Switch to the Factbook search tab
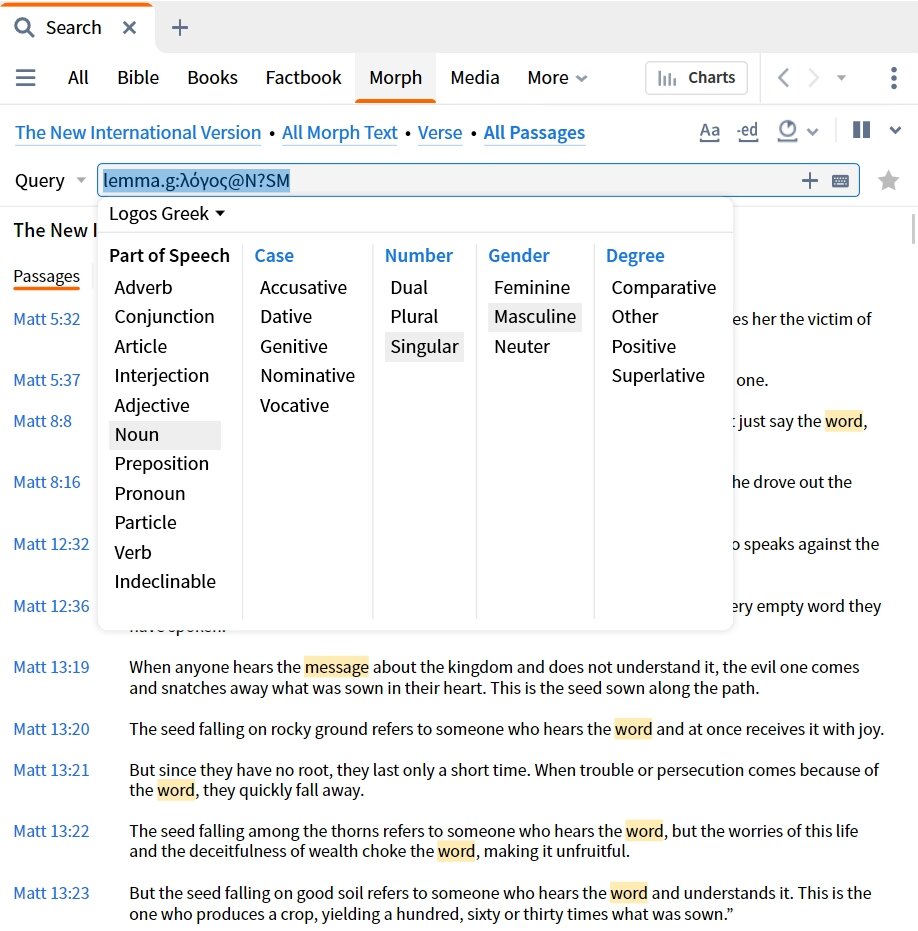918x931 pixels. point(303,78)
